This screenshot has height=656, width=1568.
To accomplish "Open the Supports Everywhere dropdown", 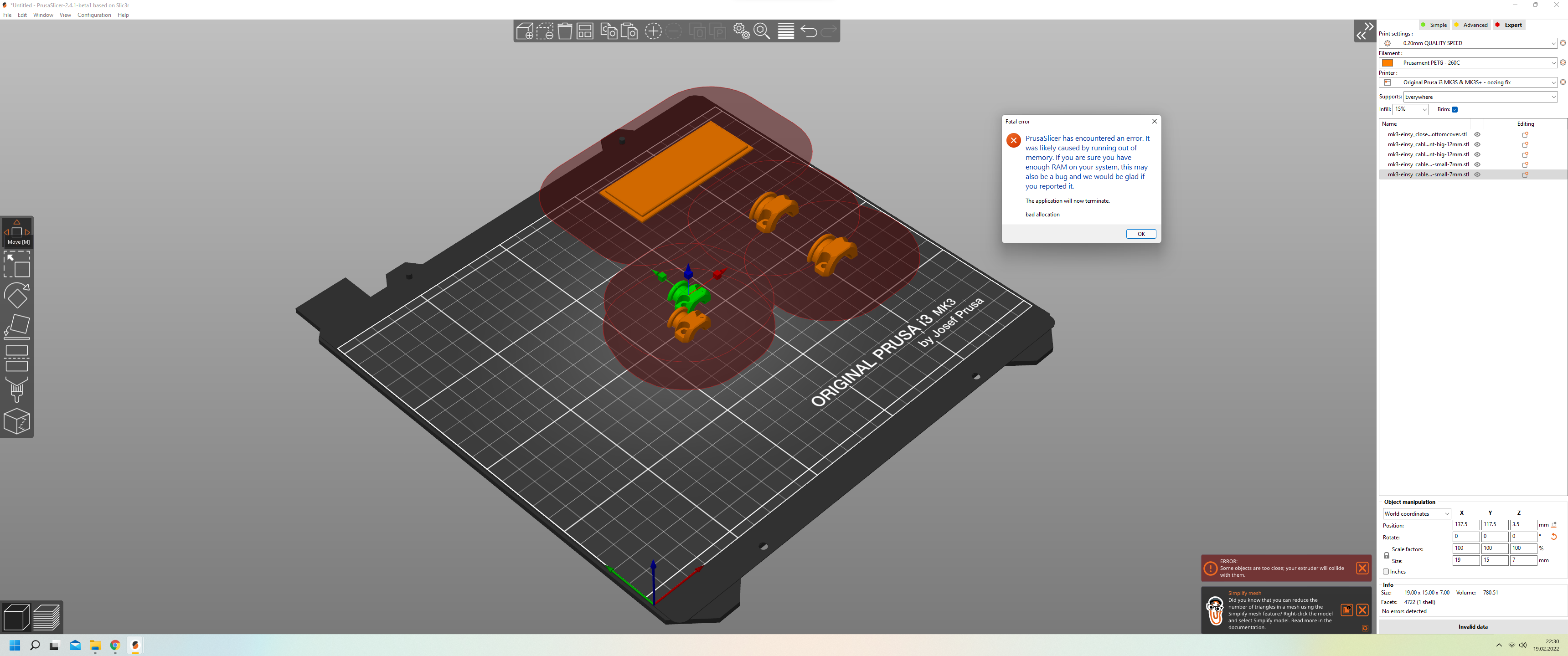I will pyautogui.click(x=1480, y=97).
